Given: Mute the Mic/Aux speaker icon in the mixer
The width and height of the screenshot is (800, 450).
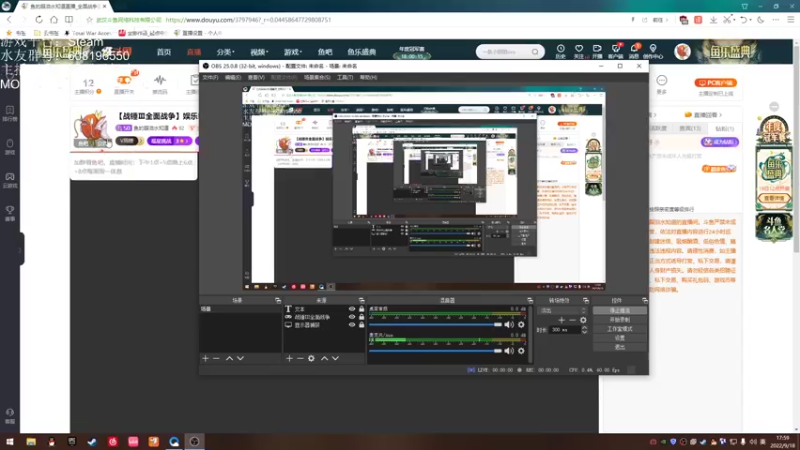Looking at the screenshot, I should pyautogui.click(x=509, y=351).
